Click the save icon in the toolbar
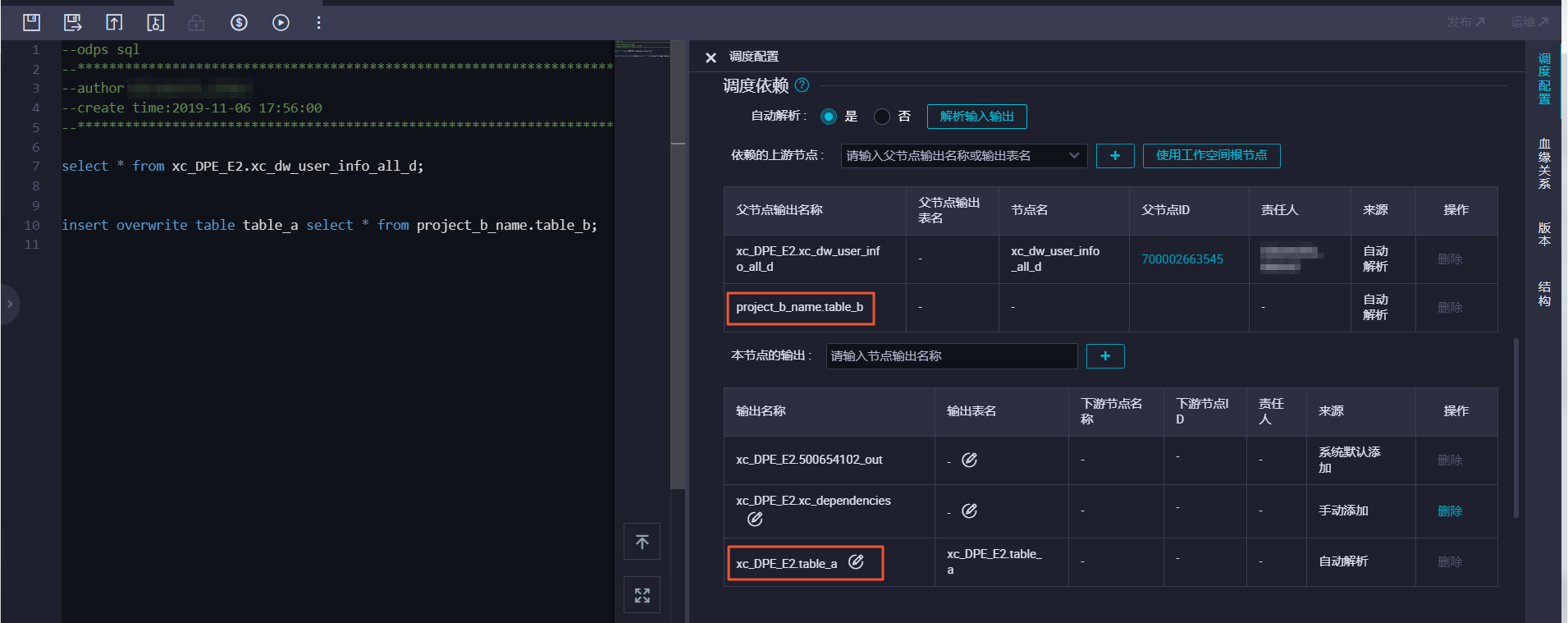 coord(31,22)
